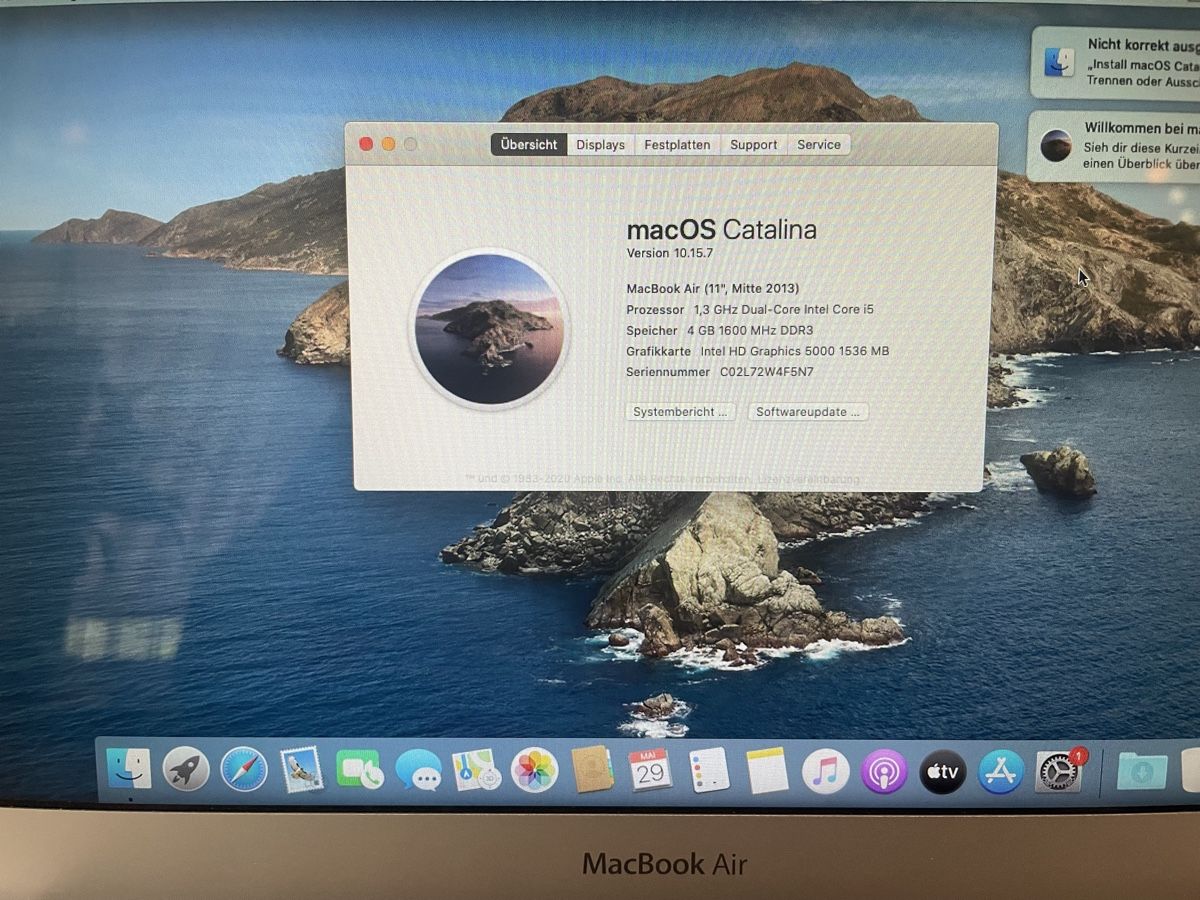Open the 'Nicht korrekt' notification
The width and height of the screenshot is (1200, 900).
tap(1115, 62)
